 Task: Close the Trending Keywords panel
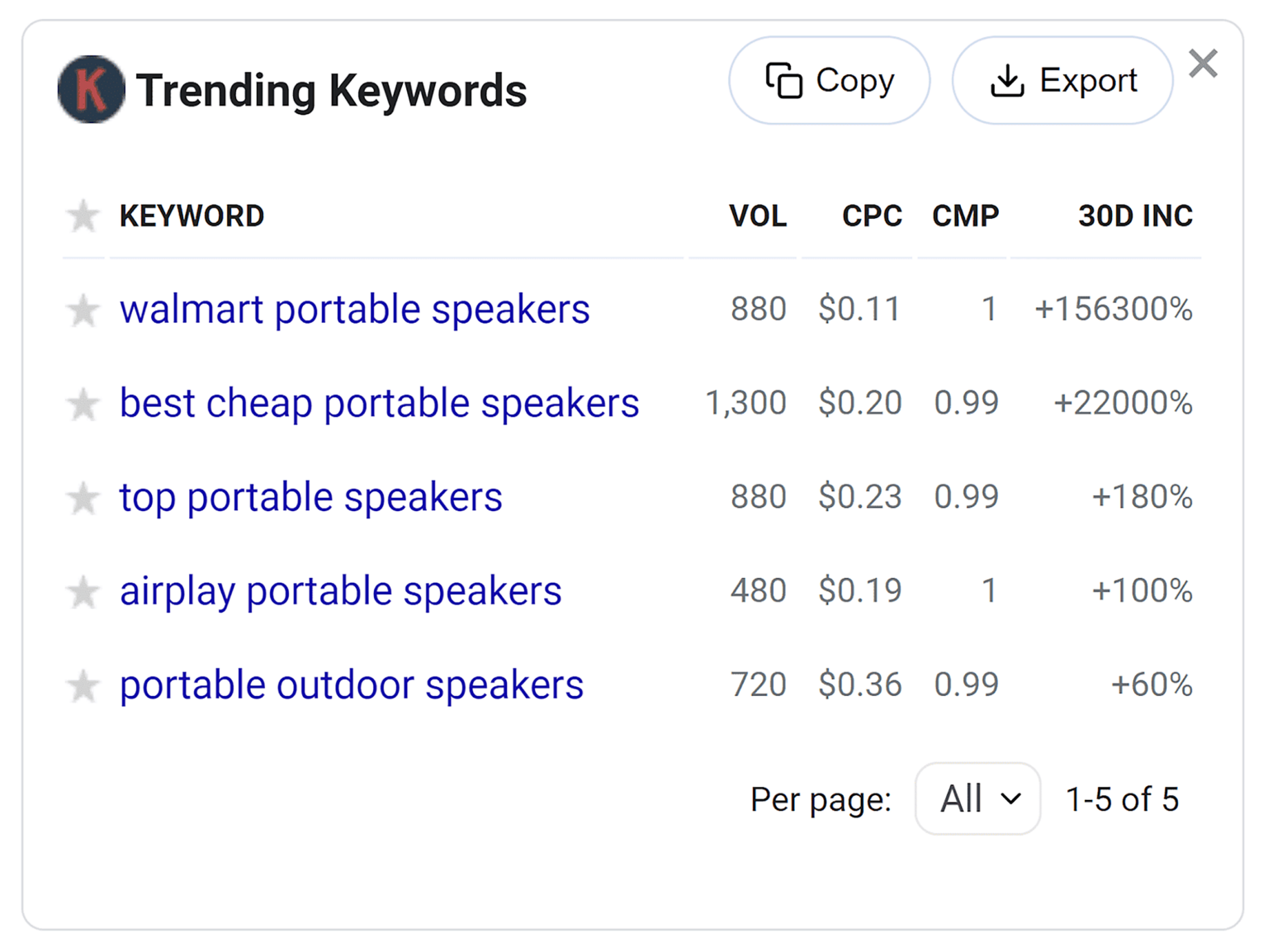[1203, 64]
